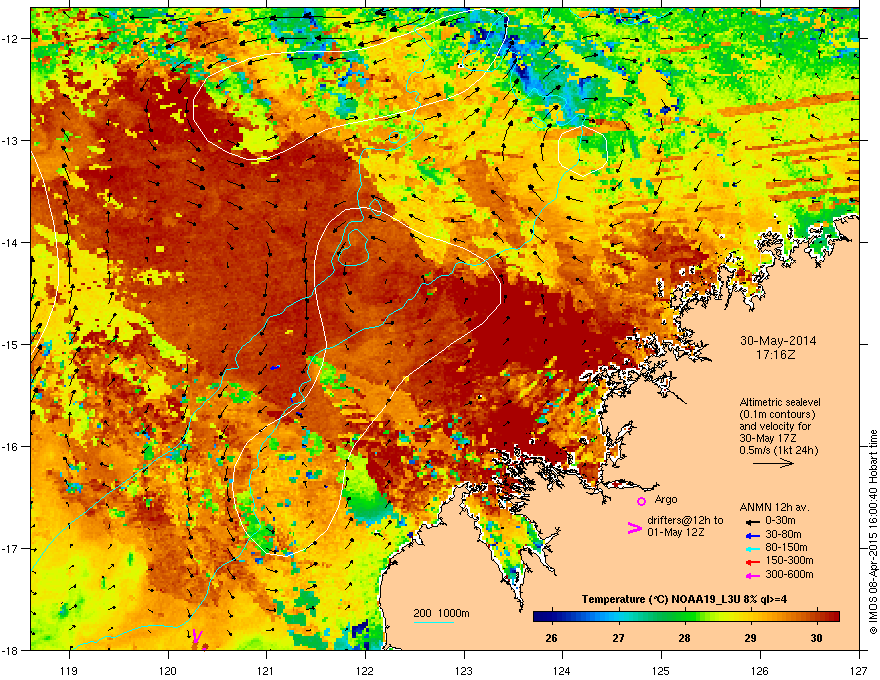The height and width of the screenshot is (680, 880).
Task: Click the longitude axis label 119
Action: 69,670
